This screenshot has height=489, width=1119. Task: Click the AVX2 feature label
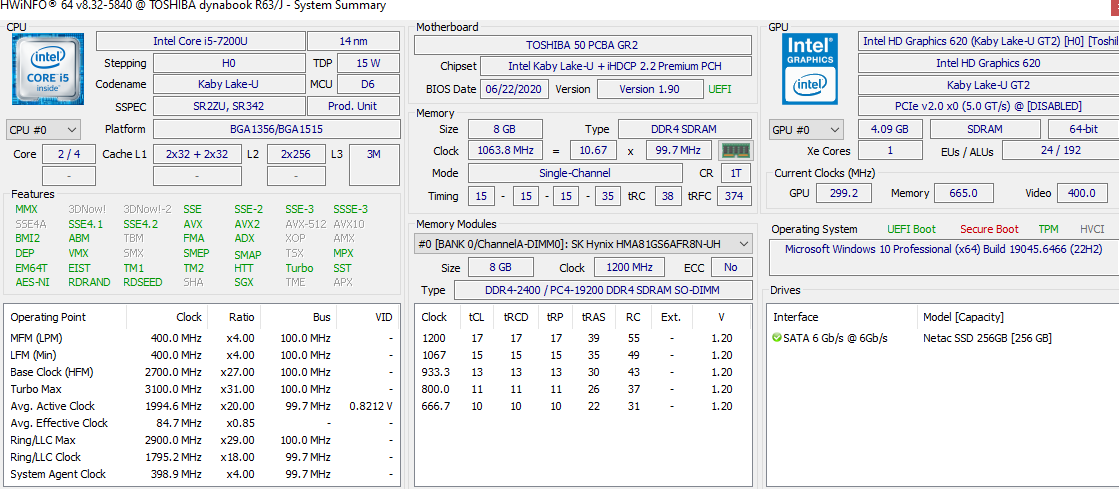pos(247,223)
